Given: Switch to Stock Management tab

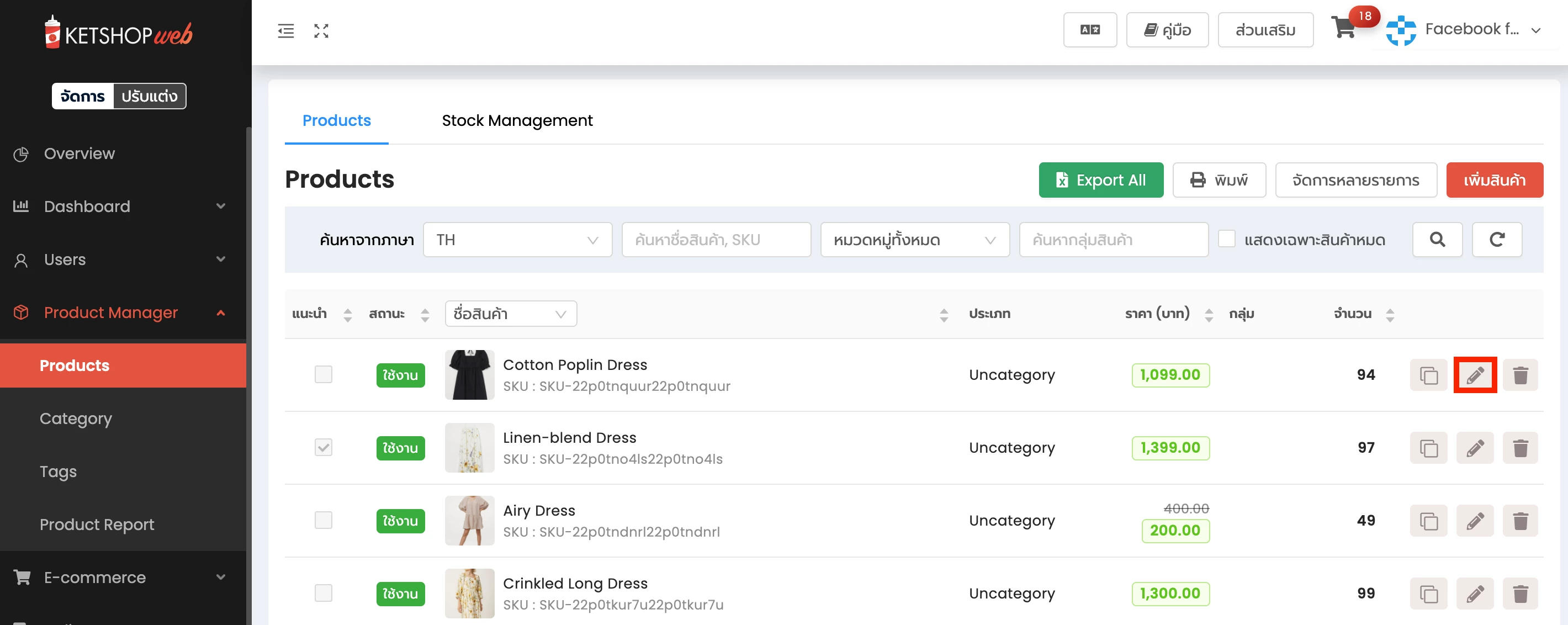Looking at the screenshot, I should tap(517, 120).
